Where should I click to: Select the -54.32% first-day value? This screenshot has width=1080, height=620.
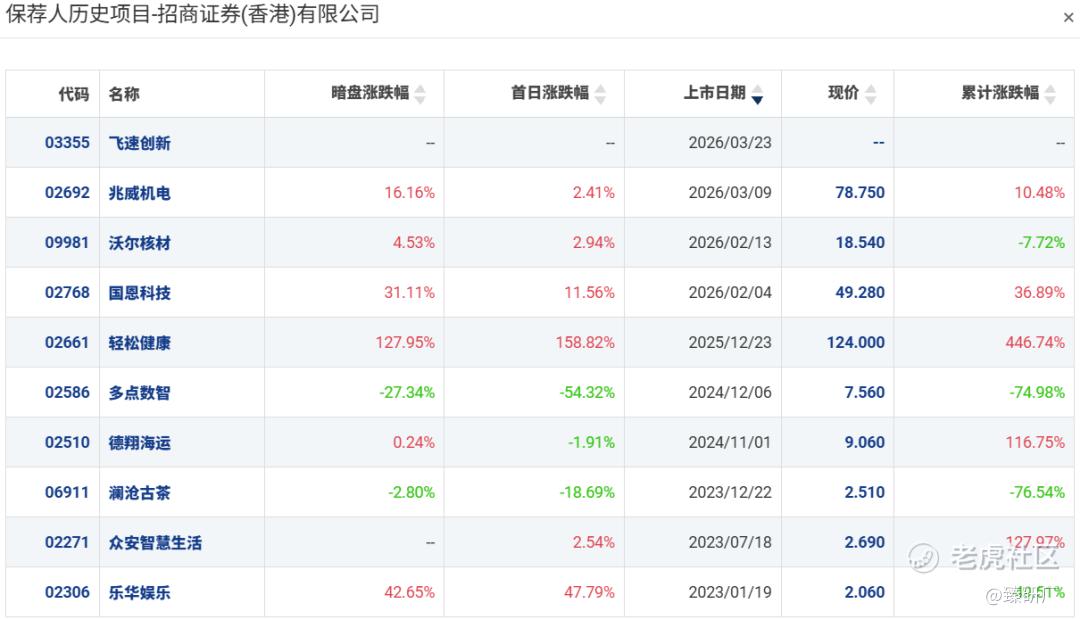pos(587,392)
